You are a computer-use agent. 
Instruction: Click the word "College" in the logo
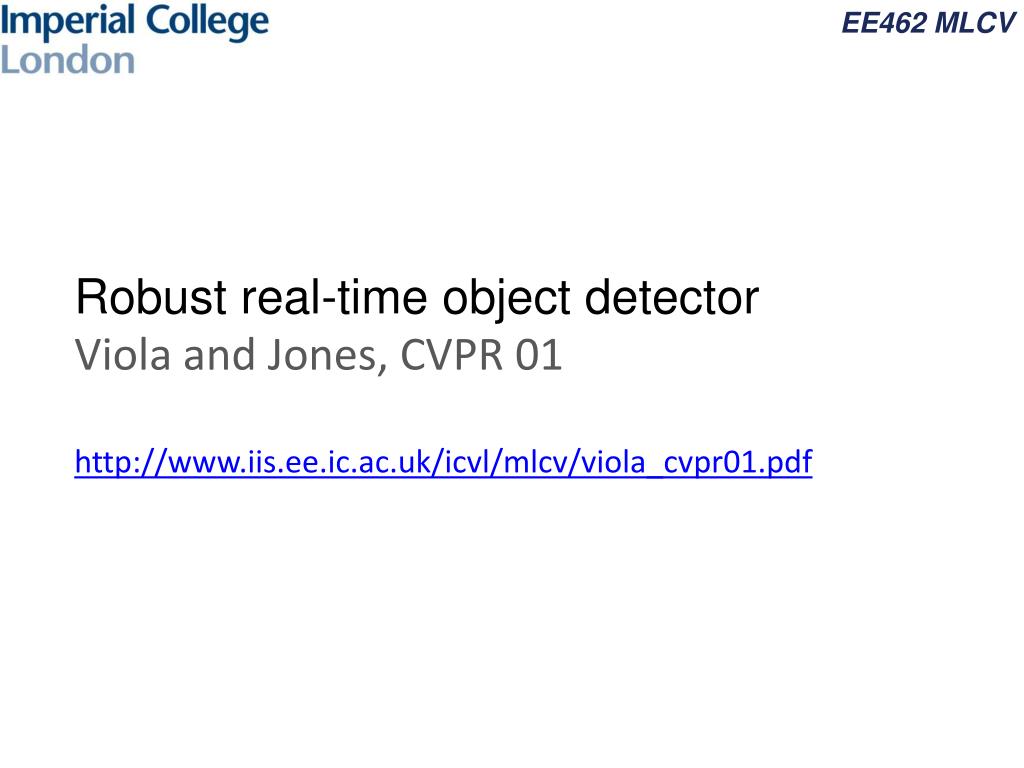pyautogui.click(x=207, y=22)
